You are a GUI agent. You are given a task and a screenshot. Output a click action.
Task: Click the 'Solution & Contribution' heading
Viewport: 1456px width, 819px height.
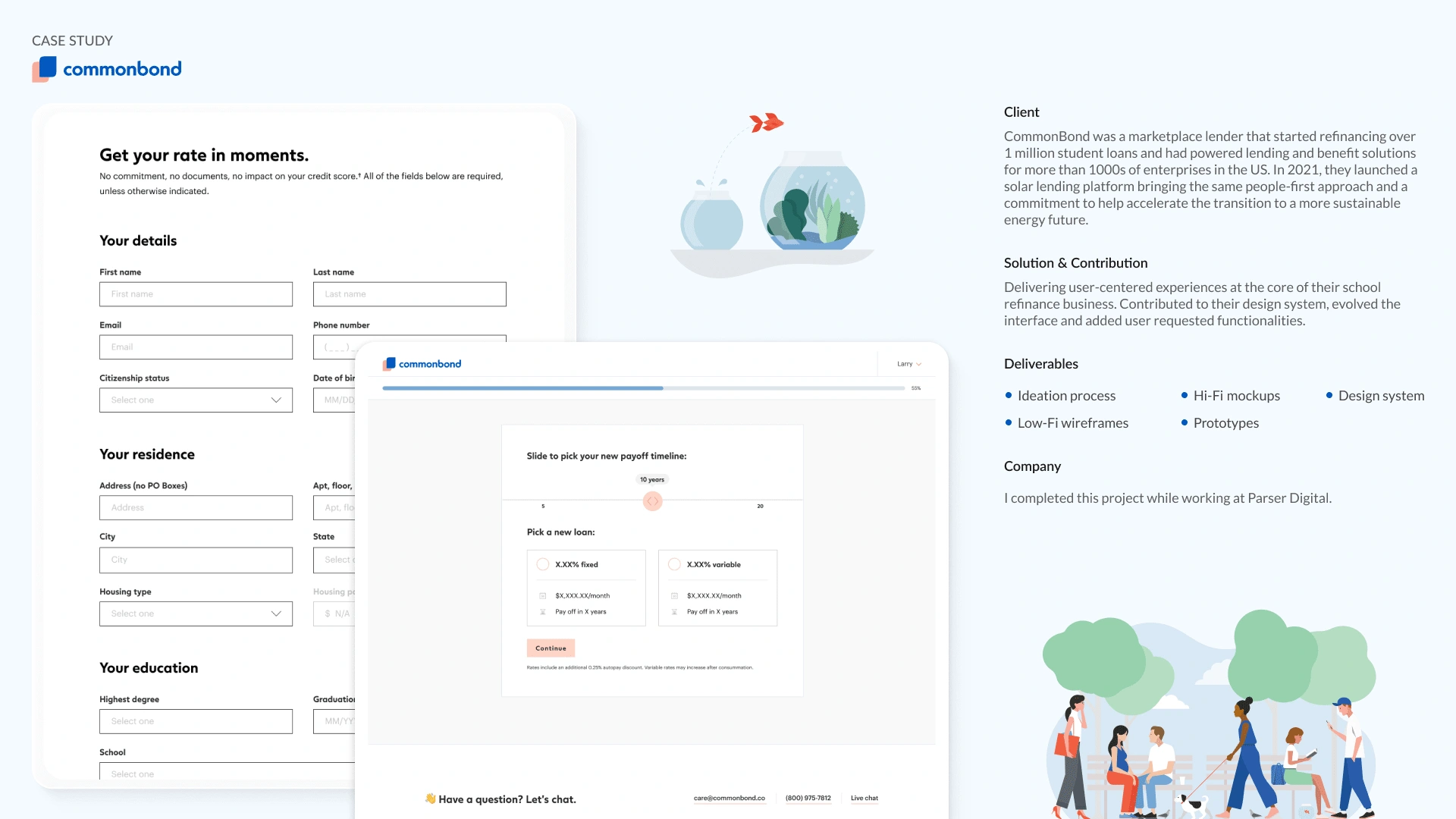(x=1075, y=263)
